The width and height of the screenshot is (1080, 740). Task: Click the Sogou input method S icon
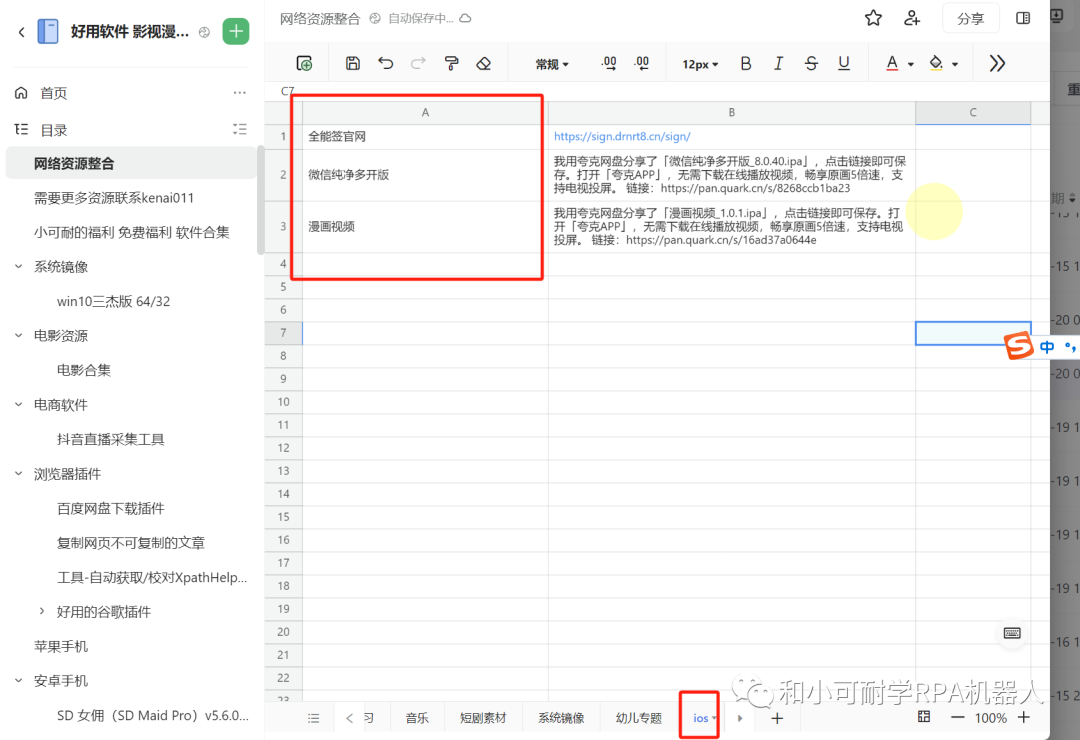coord(1019,345)
